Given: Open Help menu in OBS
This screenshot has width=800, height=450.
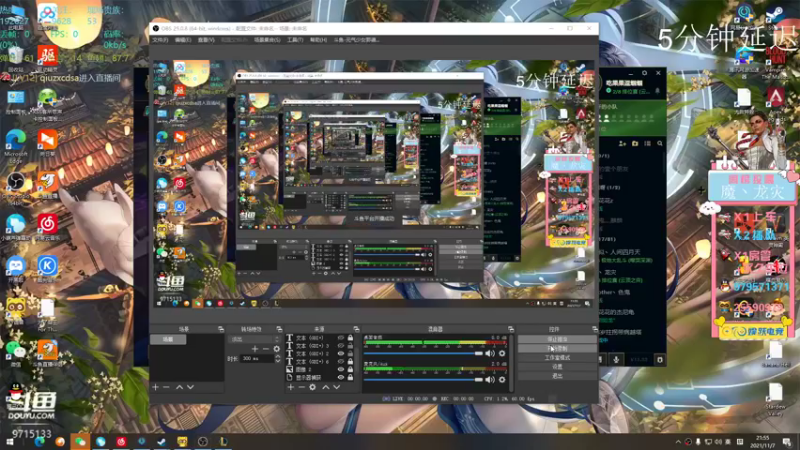Looking at the screenshot, I should [x=318, y=40].
